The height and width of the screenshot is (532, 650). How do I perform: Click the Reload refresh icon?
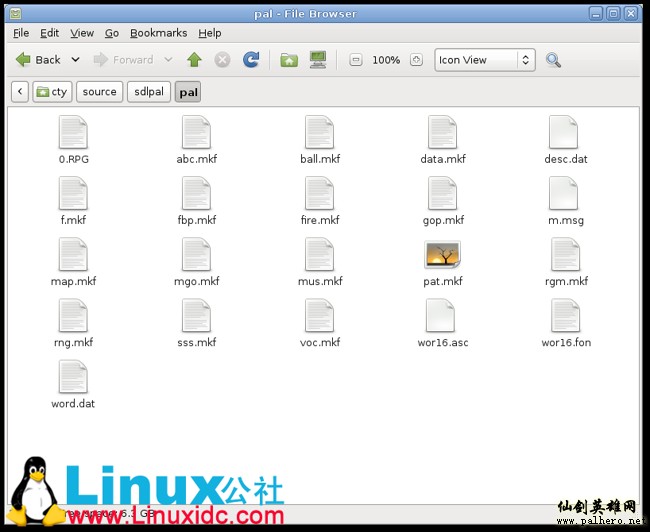pyautogui.click(x=251, y=60)
